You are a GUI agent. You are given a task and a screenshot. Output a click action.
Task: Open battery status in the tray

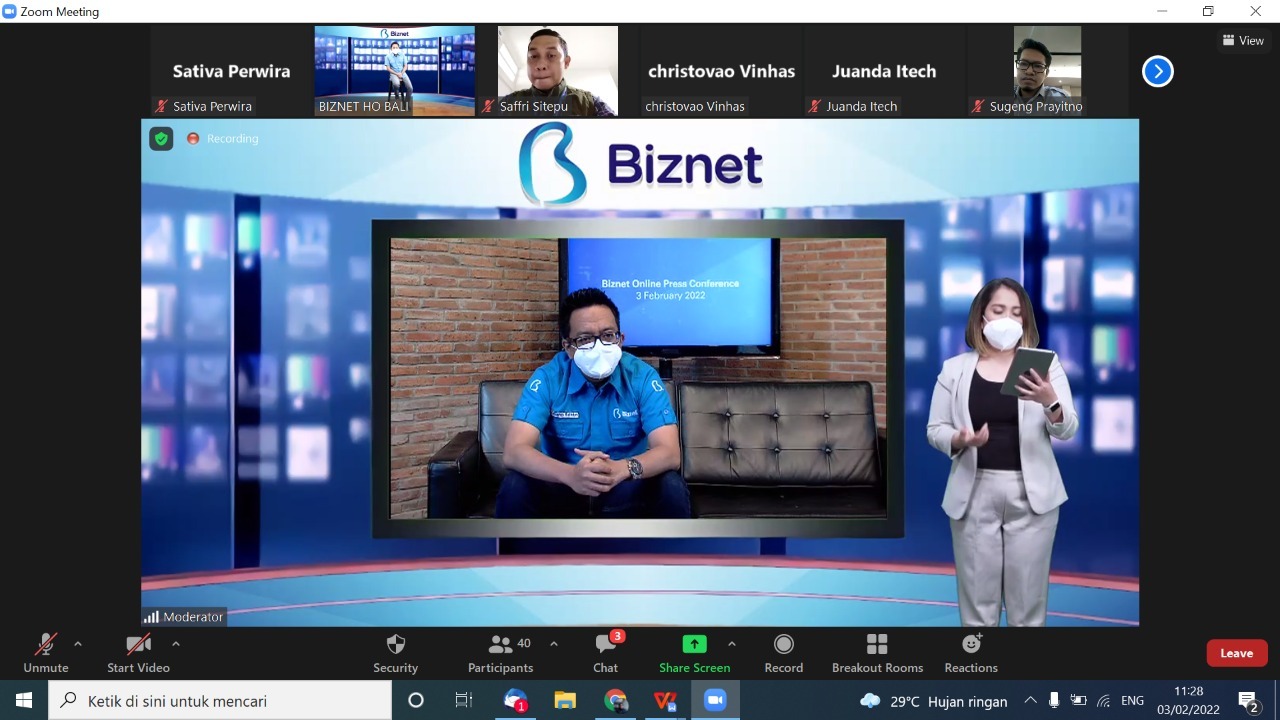pyautogui.click(x=1079, y=701)
